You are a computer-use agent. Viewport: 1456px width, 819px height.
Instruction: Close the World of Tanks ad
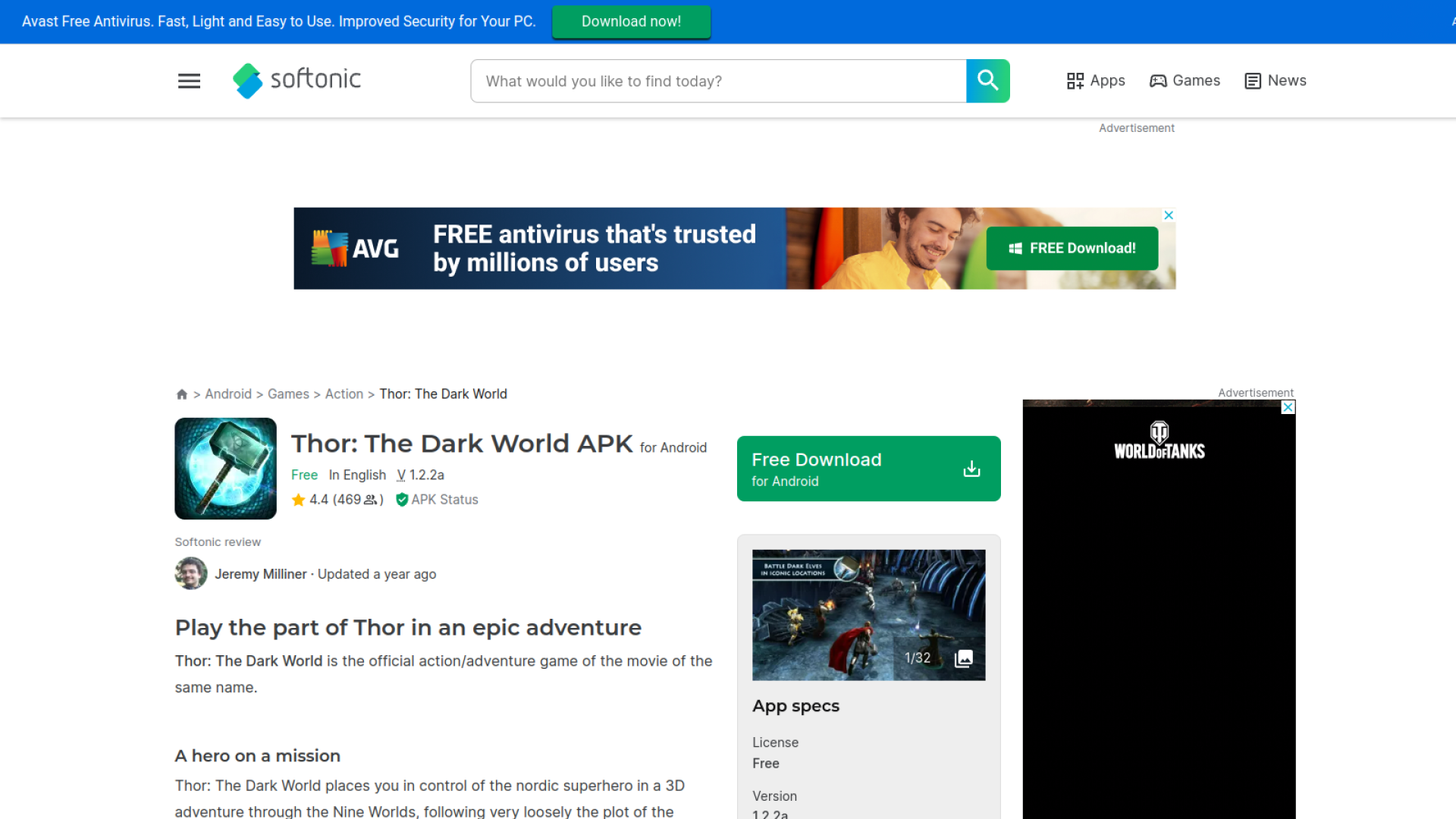pyautogui.click(x=1288, y=408)
